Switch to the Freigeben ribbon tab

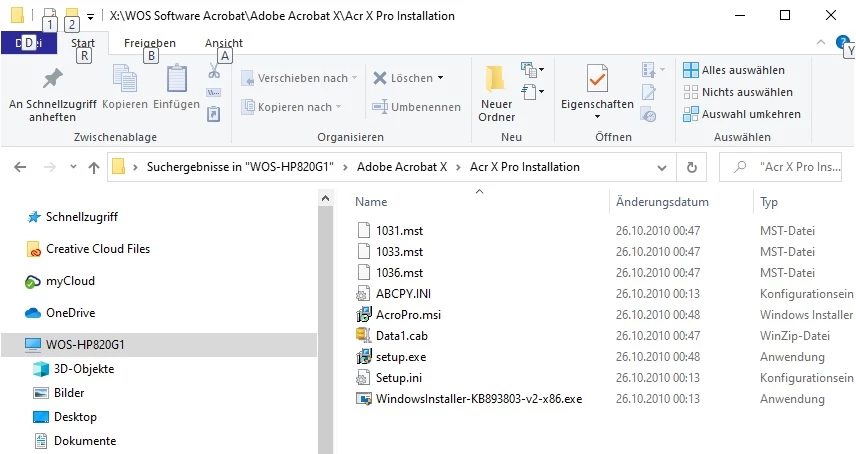point(150,43)
